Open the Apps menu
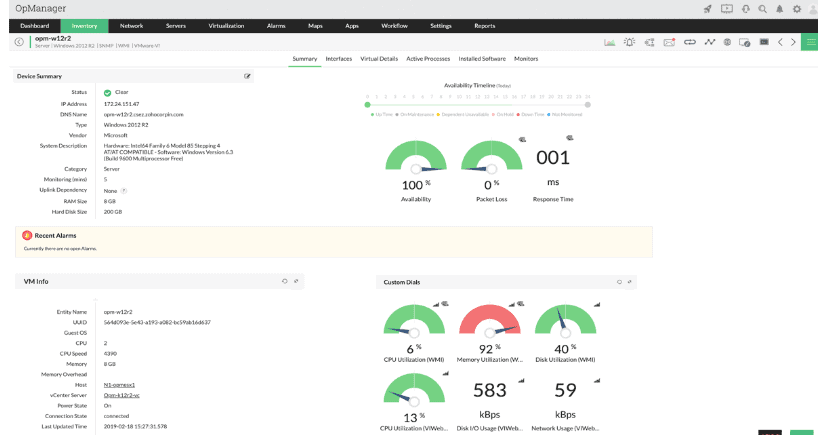Image resolution: width=818 pixels, height=435 pixels. (x=352, y=26)
